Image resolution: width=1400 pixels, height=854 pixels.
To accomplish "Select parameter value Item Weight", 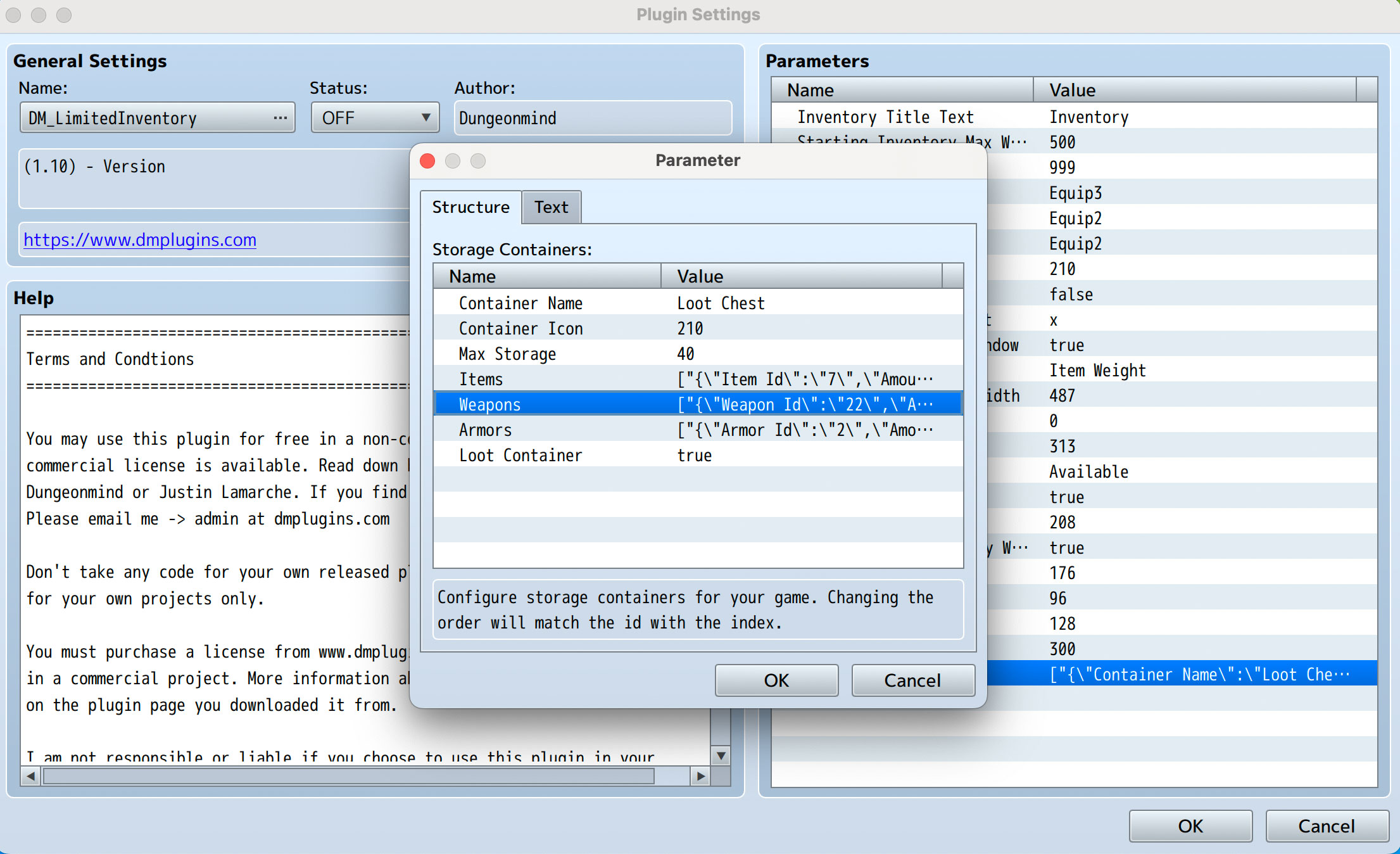I will 1097,370.
